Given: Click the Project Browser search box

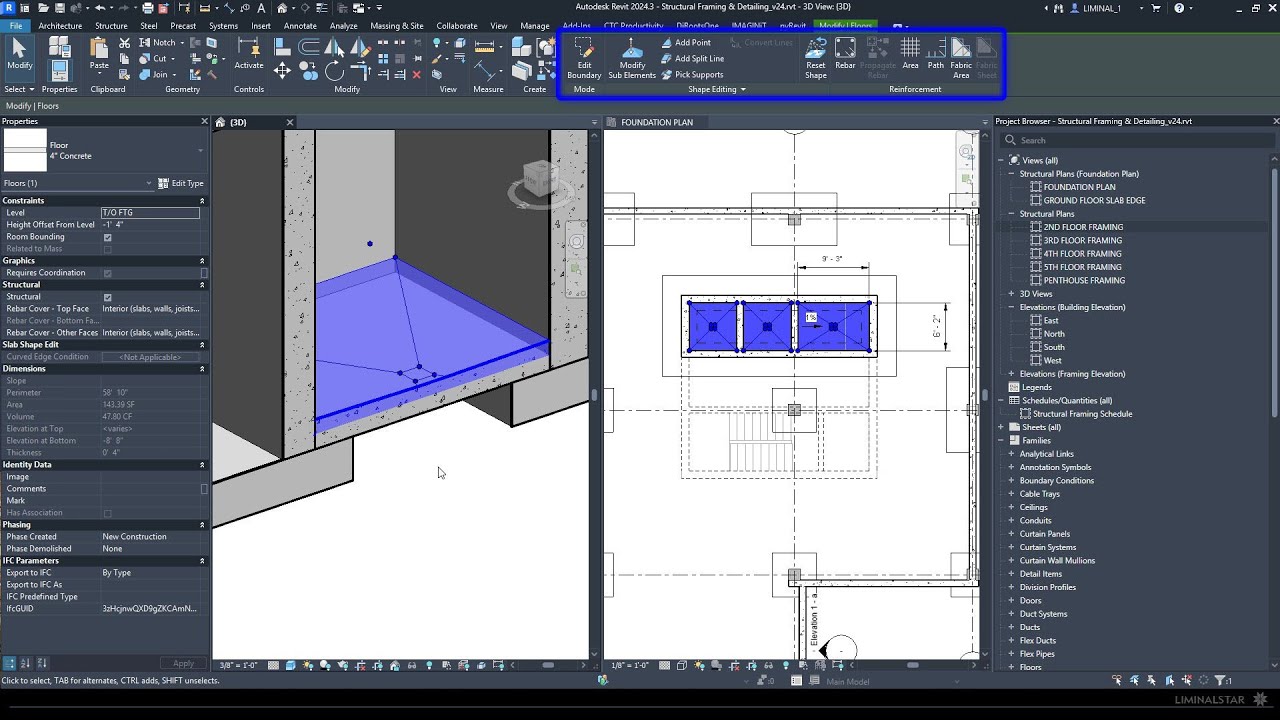Looking at the screenshot, I should point(1136,140).
